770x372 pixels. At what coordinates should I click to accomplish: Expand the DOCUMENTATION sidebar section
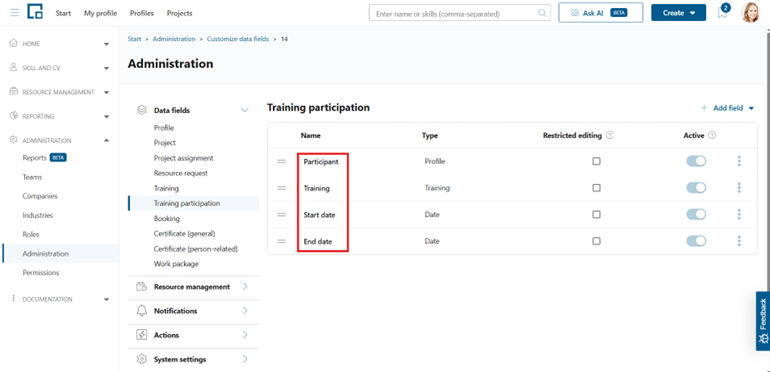coord(107,299)
